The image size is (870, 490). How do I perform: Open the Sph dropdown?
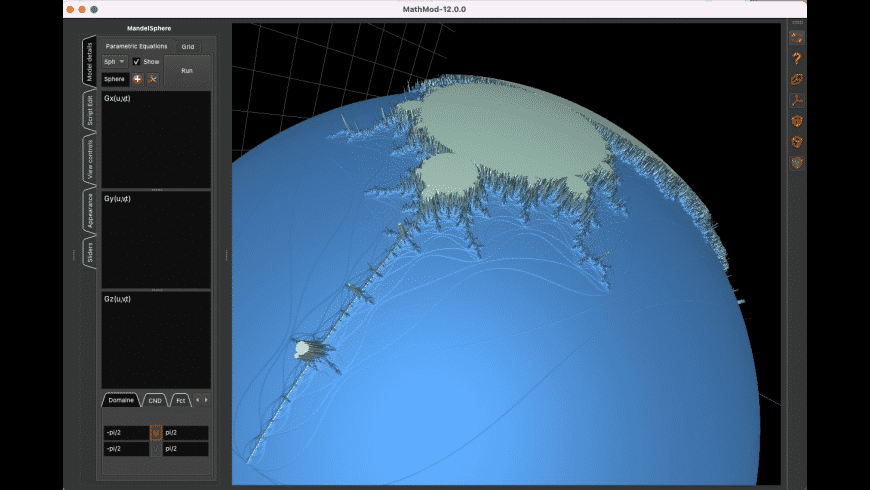[x=114, y=62]
